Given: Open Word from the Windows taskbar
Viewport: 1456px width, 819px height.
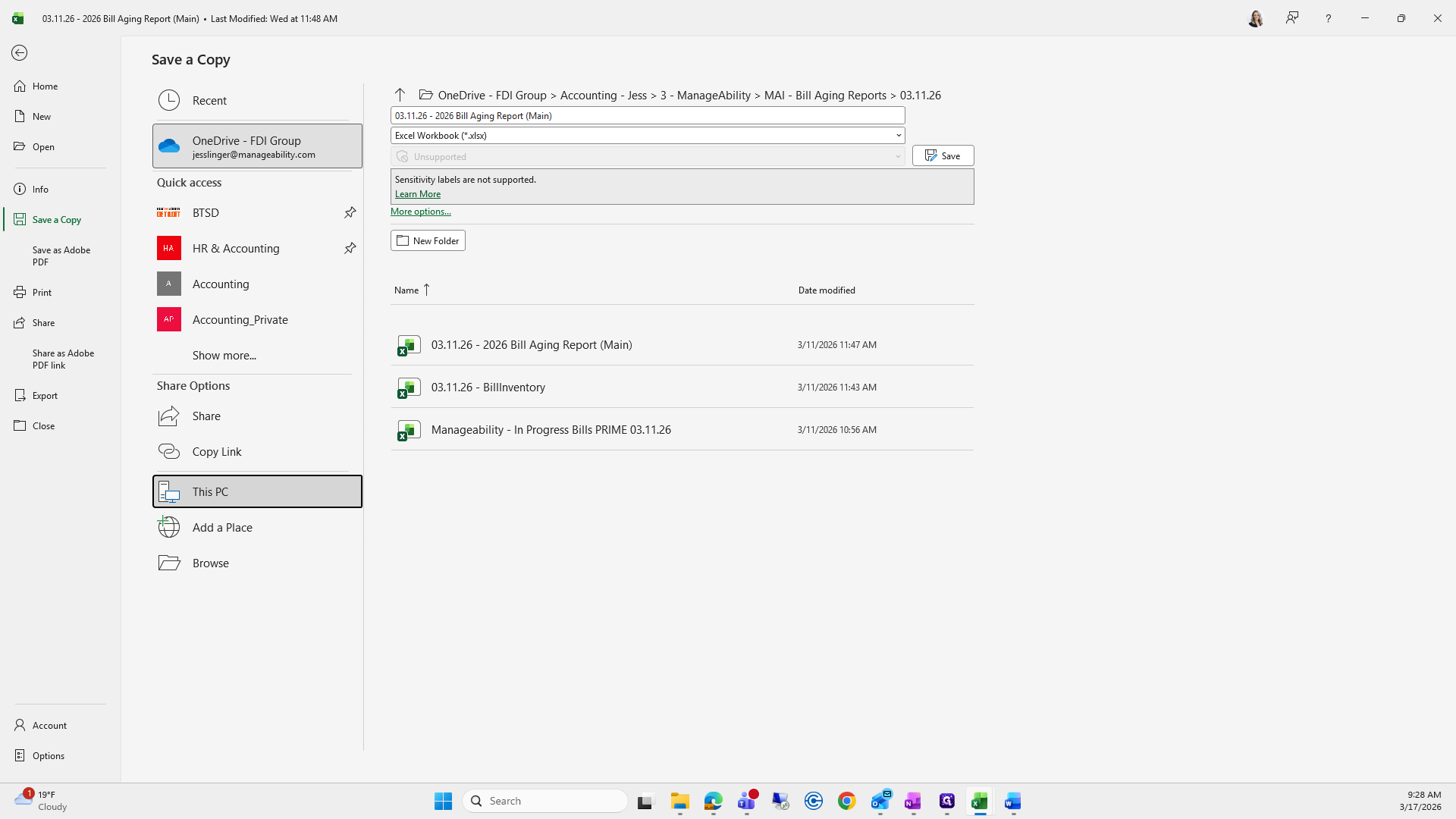Looking at the screenshot, I should tap(1012, 801).
